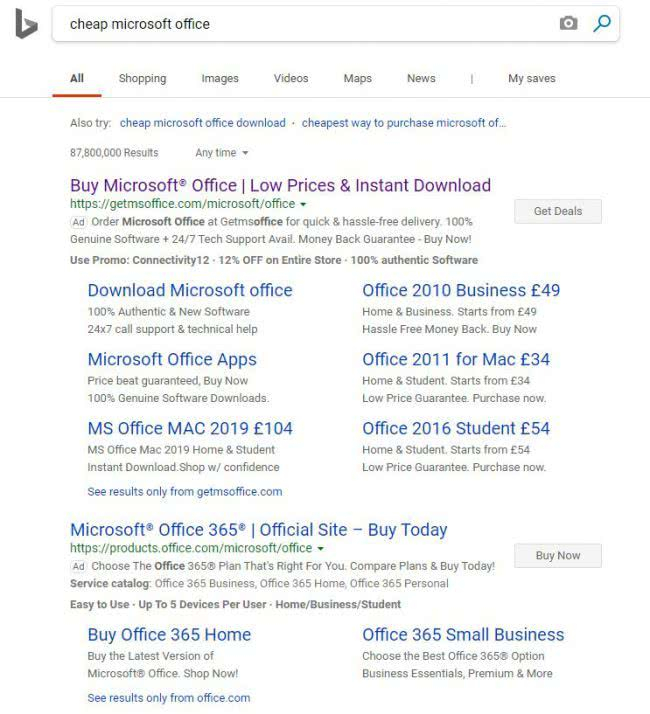The image size is (650, 714).
Task: Click the Get Deals button
Action: point(558,211)
